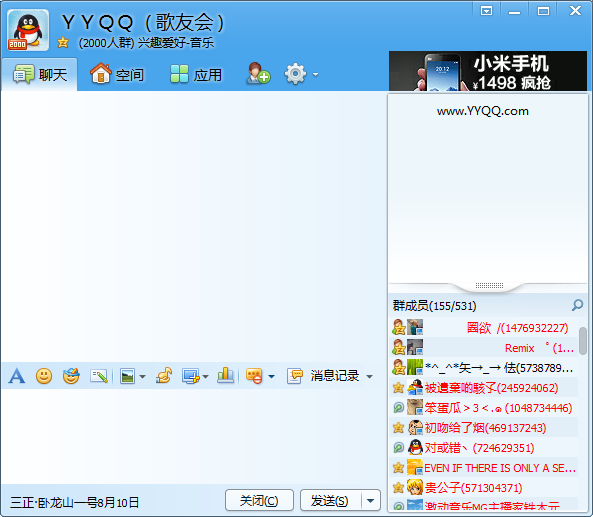Select member EVEN IF THERE IS ONLY A SE…

pyautogui.click(x=484, y=468)
